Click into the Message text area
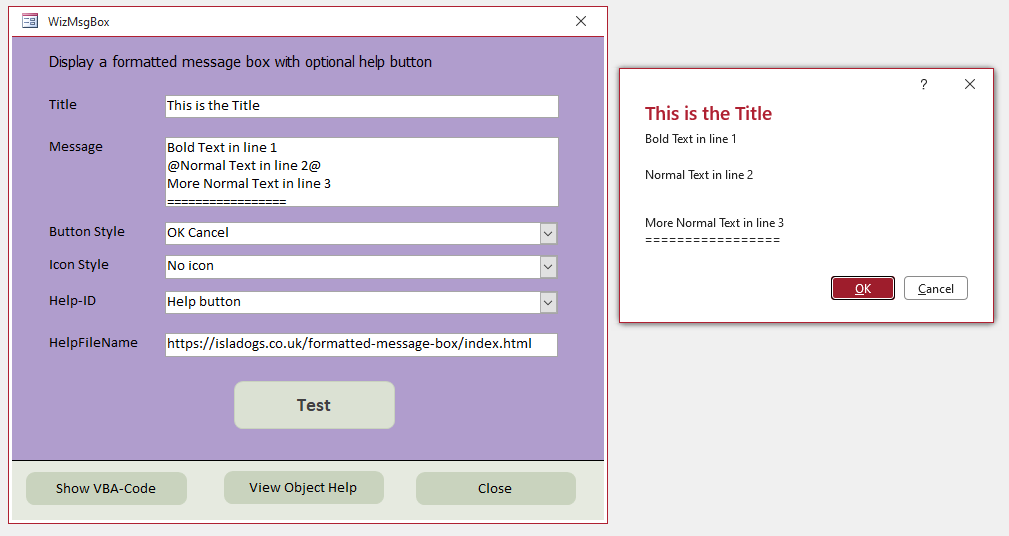Viewport: 1009px width, 536px height. pos(361,172)
